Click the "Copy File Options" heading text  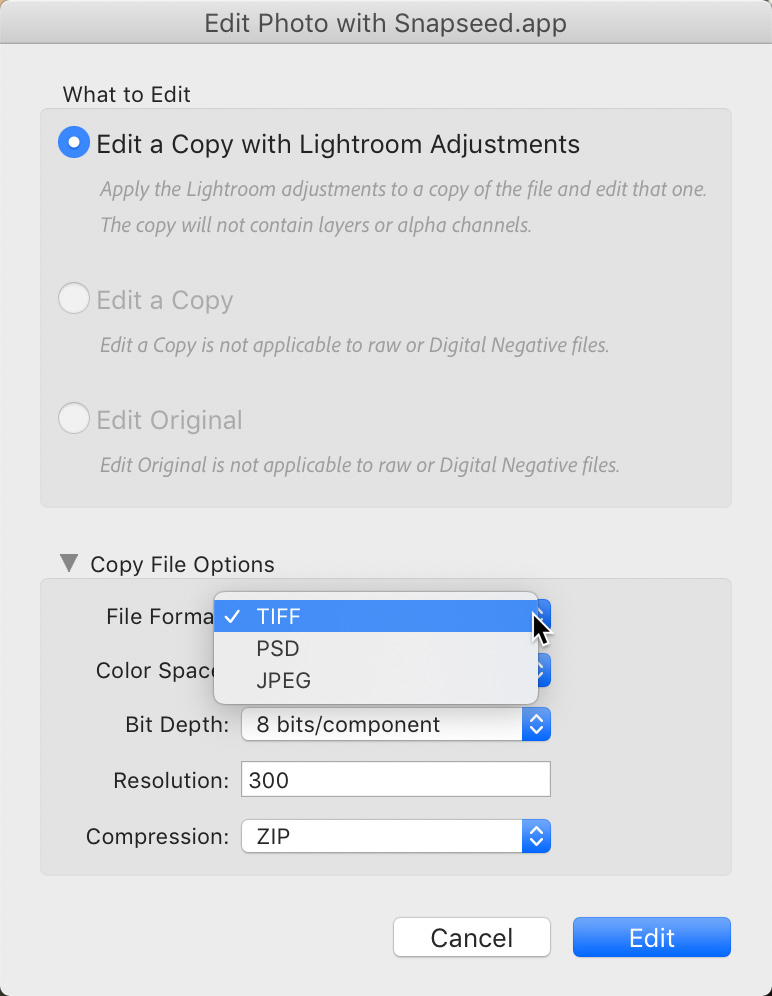182,564
